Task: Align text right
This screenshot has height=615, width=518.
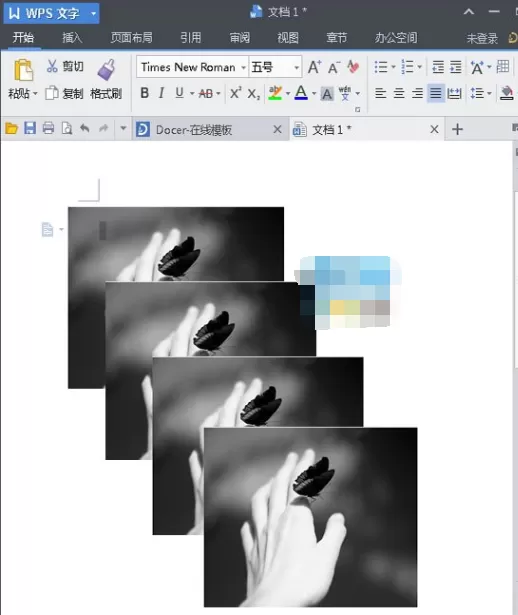Action: pos(417,93)
